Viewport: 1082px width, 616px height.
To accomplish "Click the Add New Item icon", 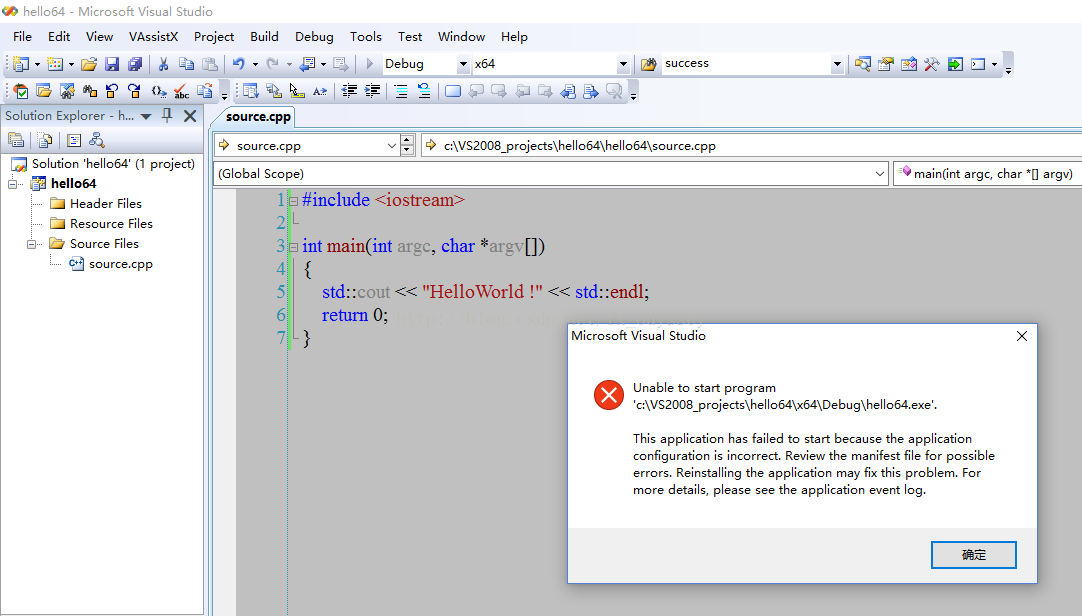I will point(55,64).
